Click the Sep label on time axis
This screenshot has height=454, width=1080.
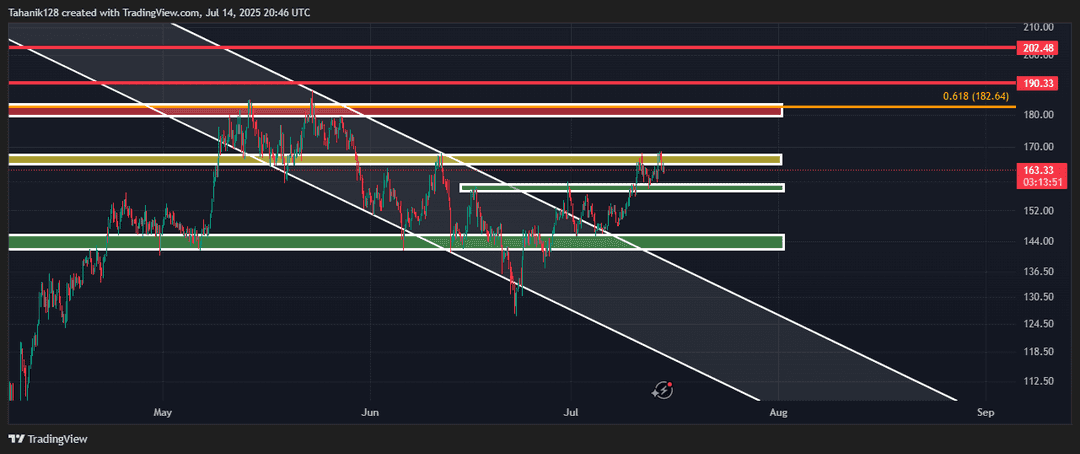click(x=986, y=413)
